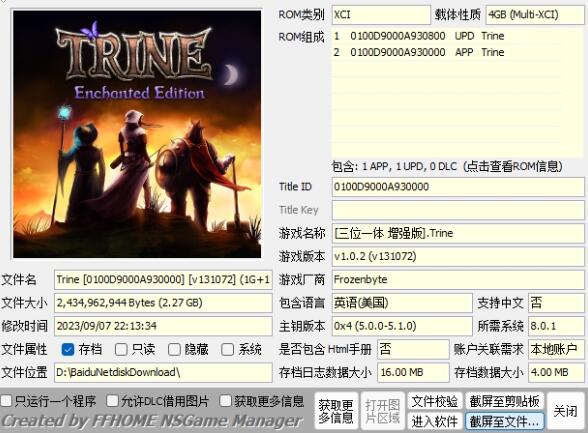Click the 包含: 1 APP, 1 UPD, 0 DLC info link

pos(447,166)
